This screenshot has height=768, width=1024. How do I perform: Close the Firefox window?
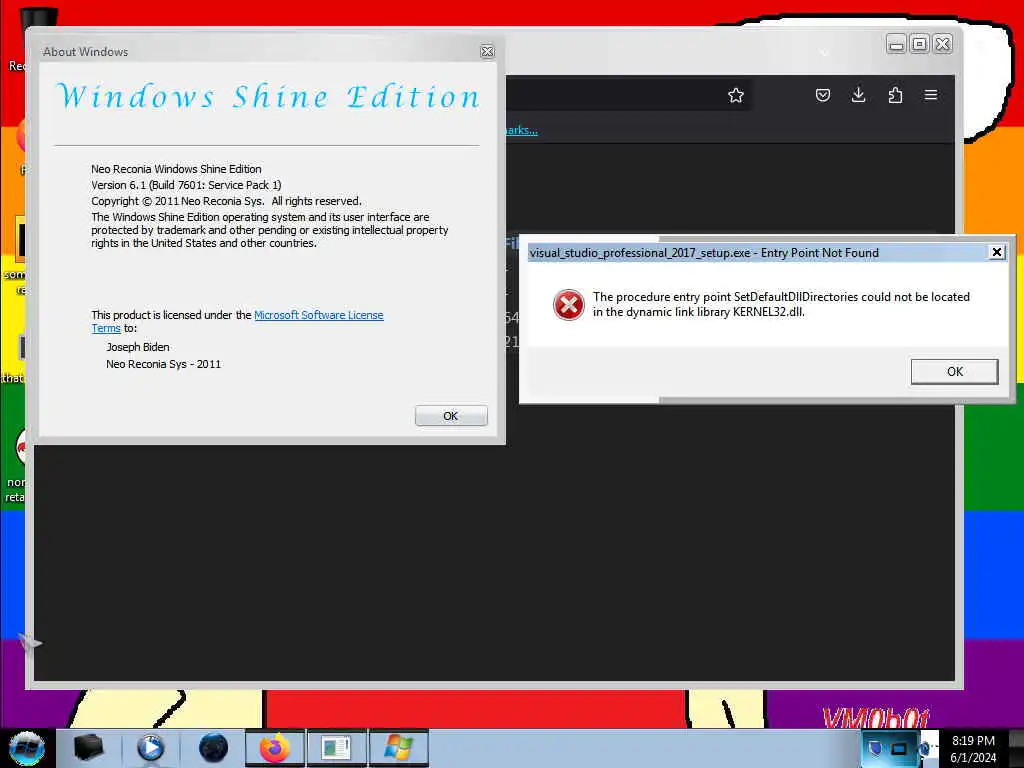[943, 44]
